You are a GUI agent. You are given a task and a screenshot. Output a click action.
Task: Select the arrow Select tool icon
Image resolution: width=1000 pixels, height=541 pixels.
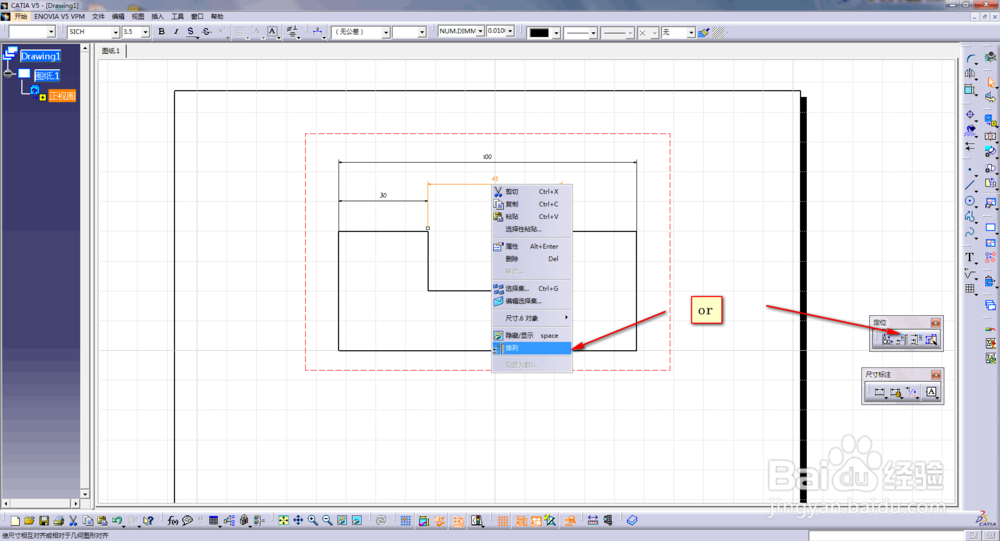coord(990,82)
